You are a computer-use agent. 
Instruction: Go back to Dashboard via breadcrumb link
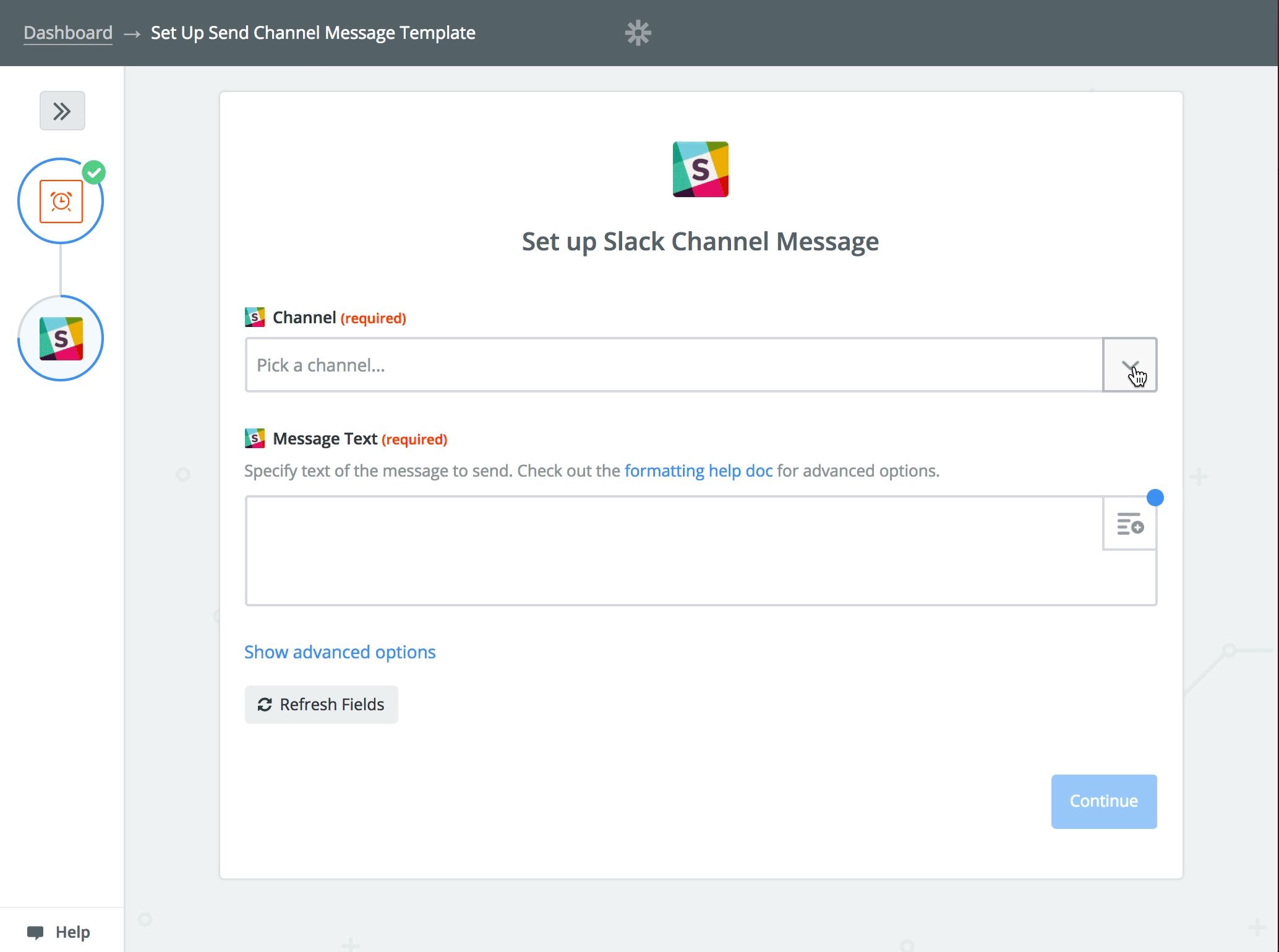click(68, 33)
